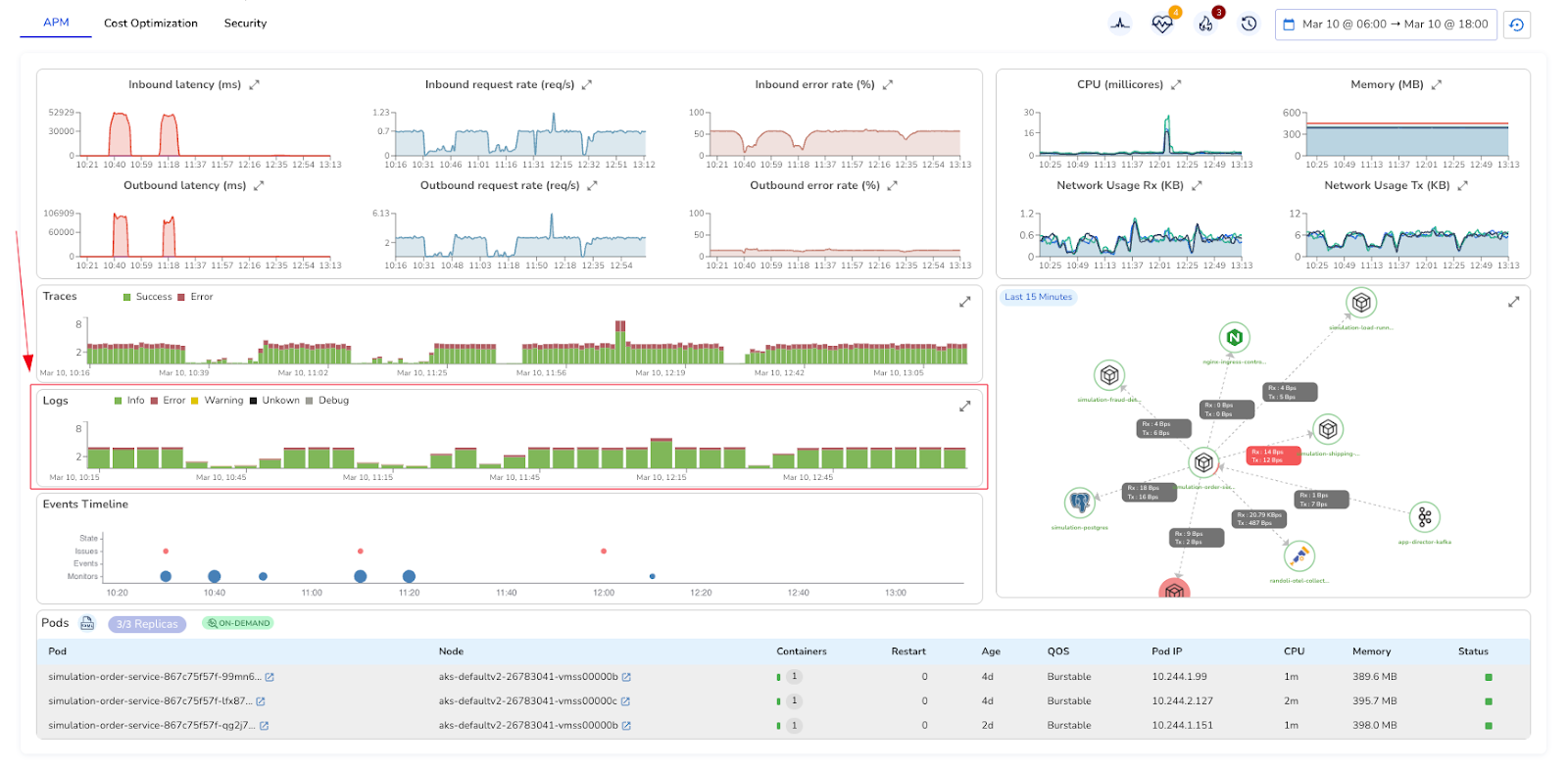Screen dimensions: 1568x770
Task: Click the ON-DEMAND tag
Action: pyautogui.click(x=238, y=623)
